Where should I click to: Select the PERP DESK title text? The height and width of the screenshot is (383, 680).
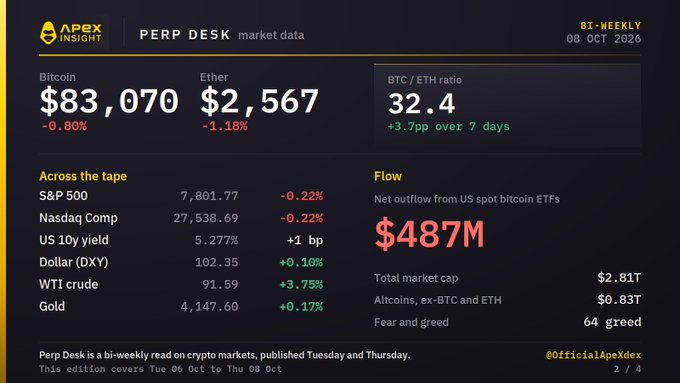click(185, 35)
